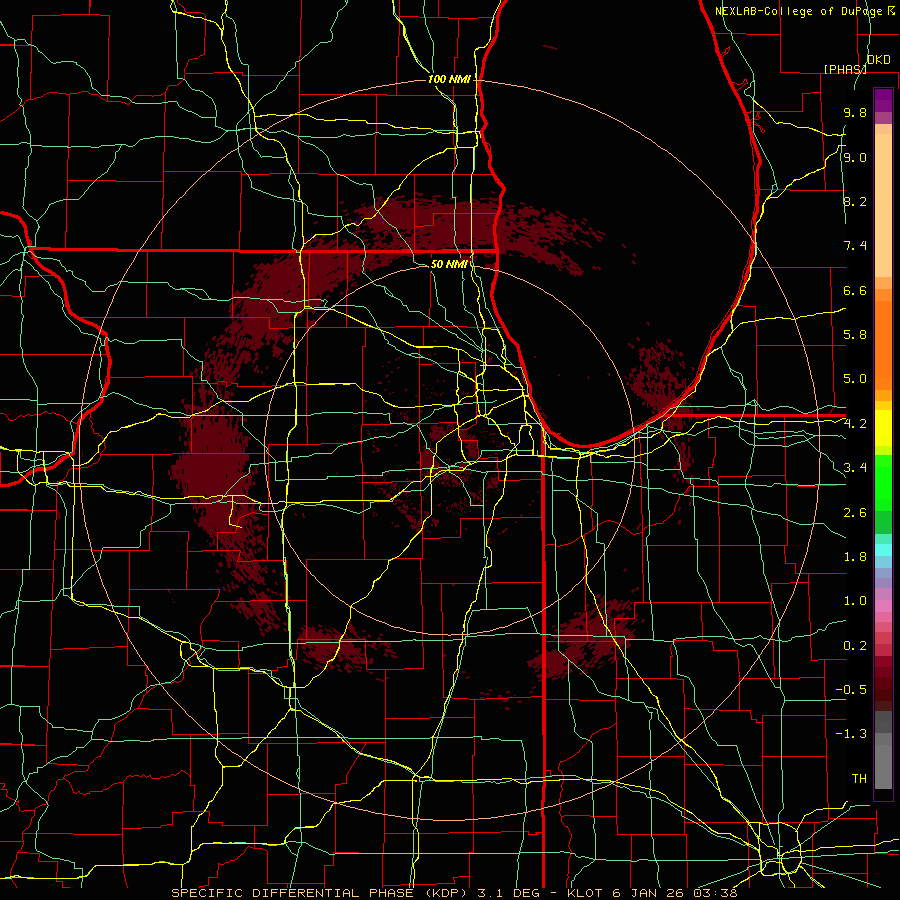Select the 9.8 value on the color scale
900x900 pixels.
pyautogui.click(x=855, y=112)
